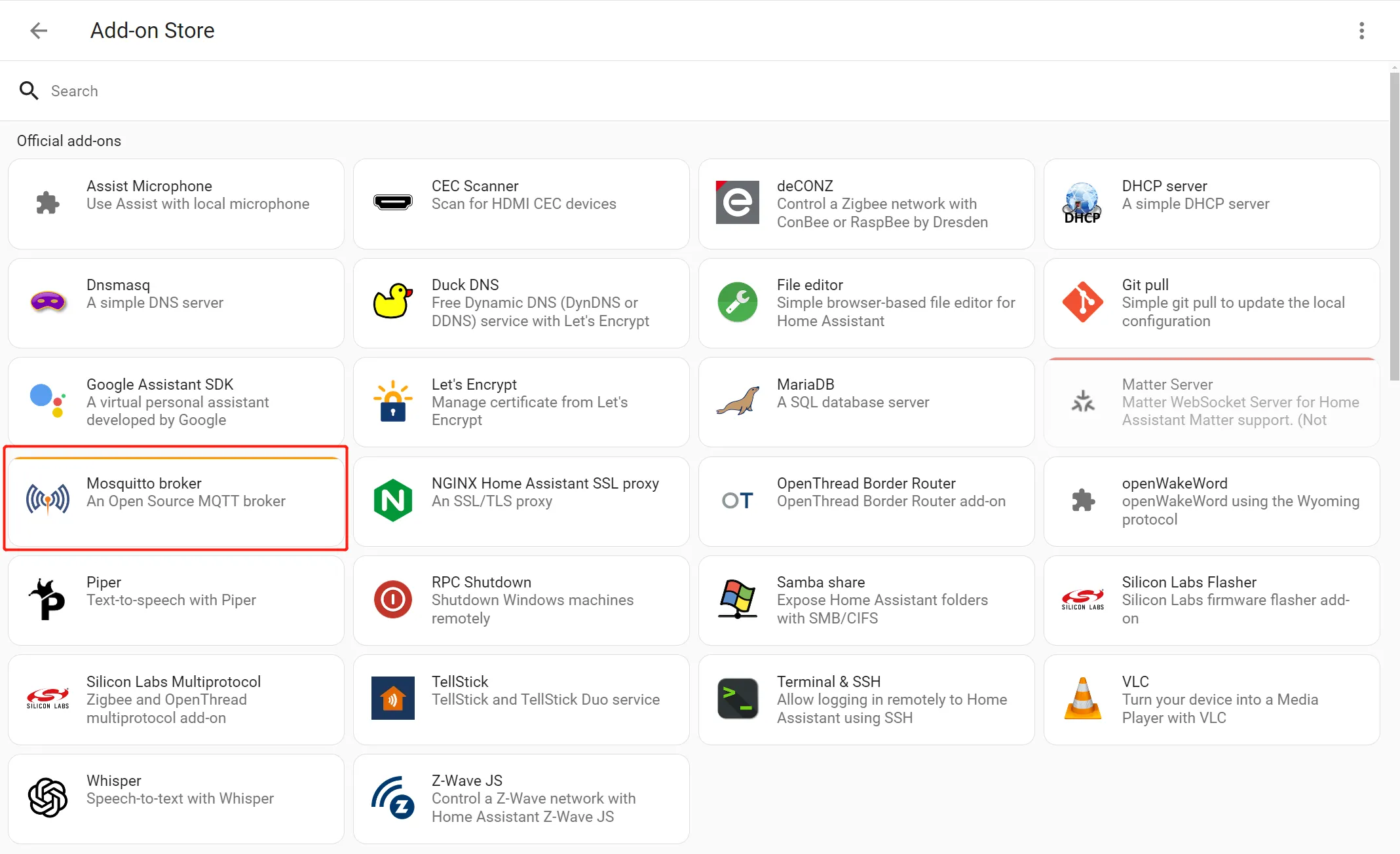Open the OpenThread Border Router title
The image size is (1400, 854).
866,483
